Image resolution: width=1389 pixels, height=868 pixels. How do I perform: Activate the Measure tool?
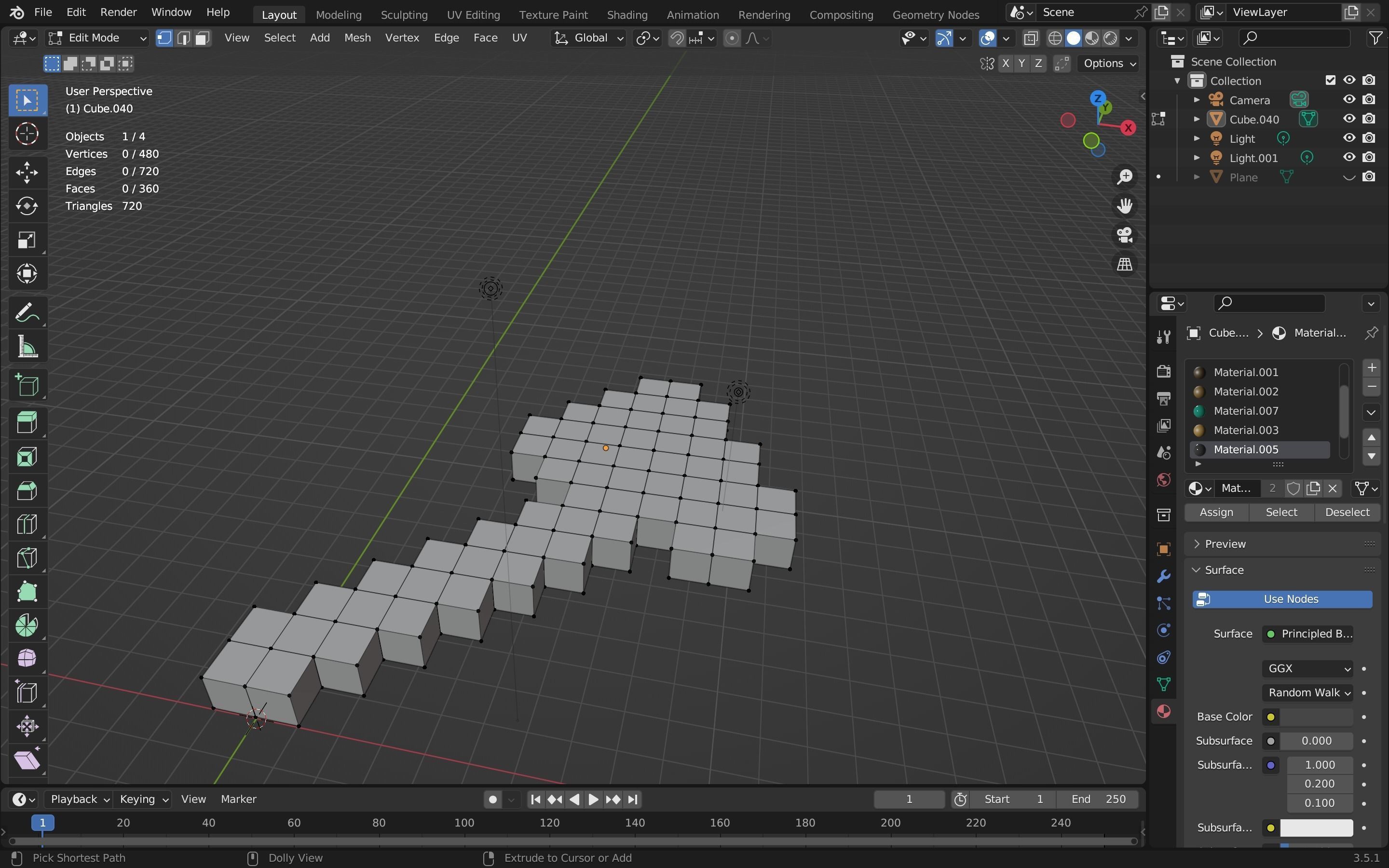pyautogui.click(x=27, y=348)
